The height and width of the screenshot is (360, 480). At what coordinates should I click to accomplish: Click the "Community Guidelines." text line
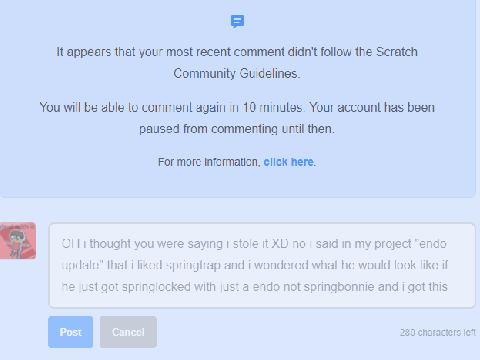pos(237,73)
